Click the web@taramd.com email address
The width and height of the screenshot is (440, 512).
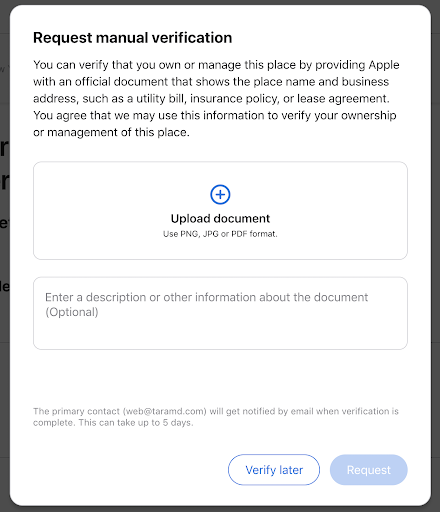click(x=165, y=411)
